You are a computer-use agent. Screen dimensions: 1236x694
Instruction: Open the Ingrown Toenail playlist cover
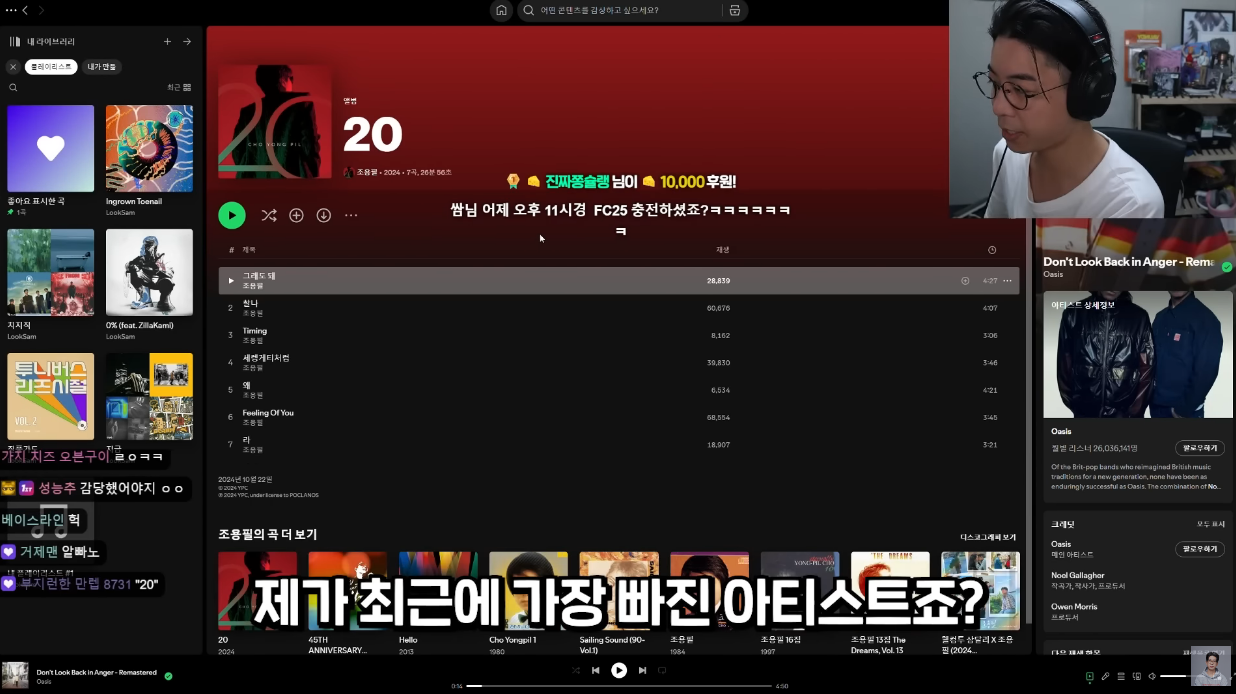coord(149,148)
